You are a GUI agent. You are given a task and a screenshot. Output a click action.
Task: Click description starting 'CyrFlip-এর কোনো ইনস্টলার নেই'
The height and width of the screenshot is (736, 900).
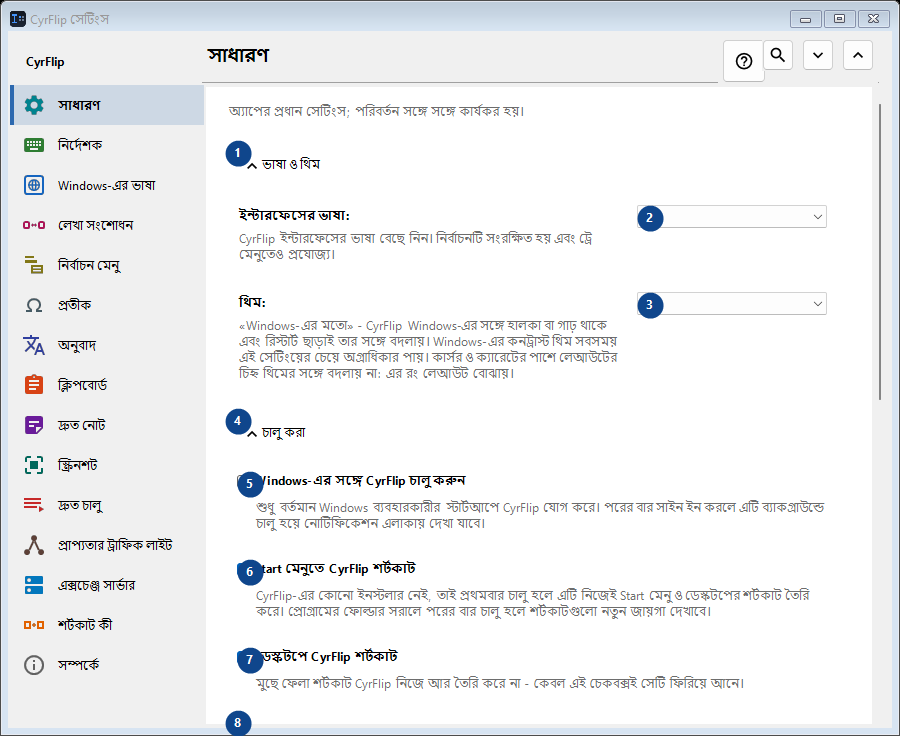point(533,603)
